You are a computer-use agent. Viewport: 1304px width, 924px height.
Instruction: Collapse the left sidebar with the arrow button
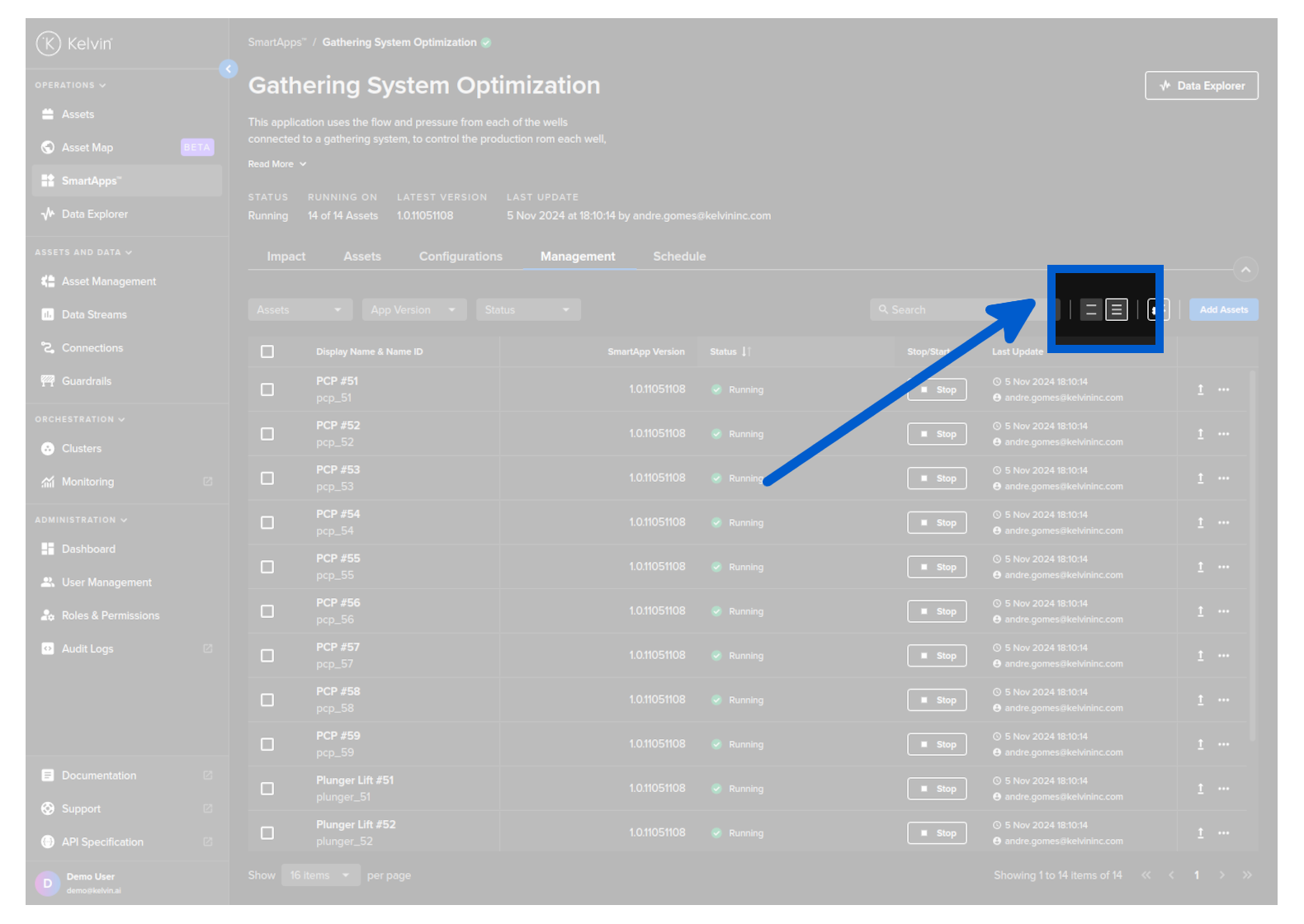tap(229, 69)
